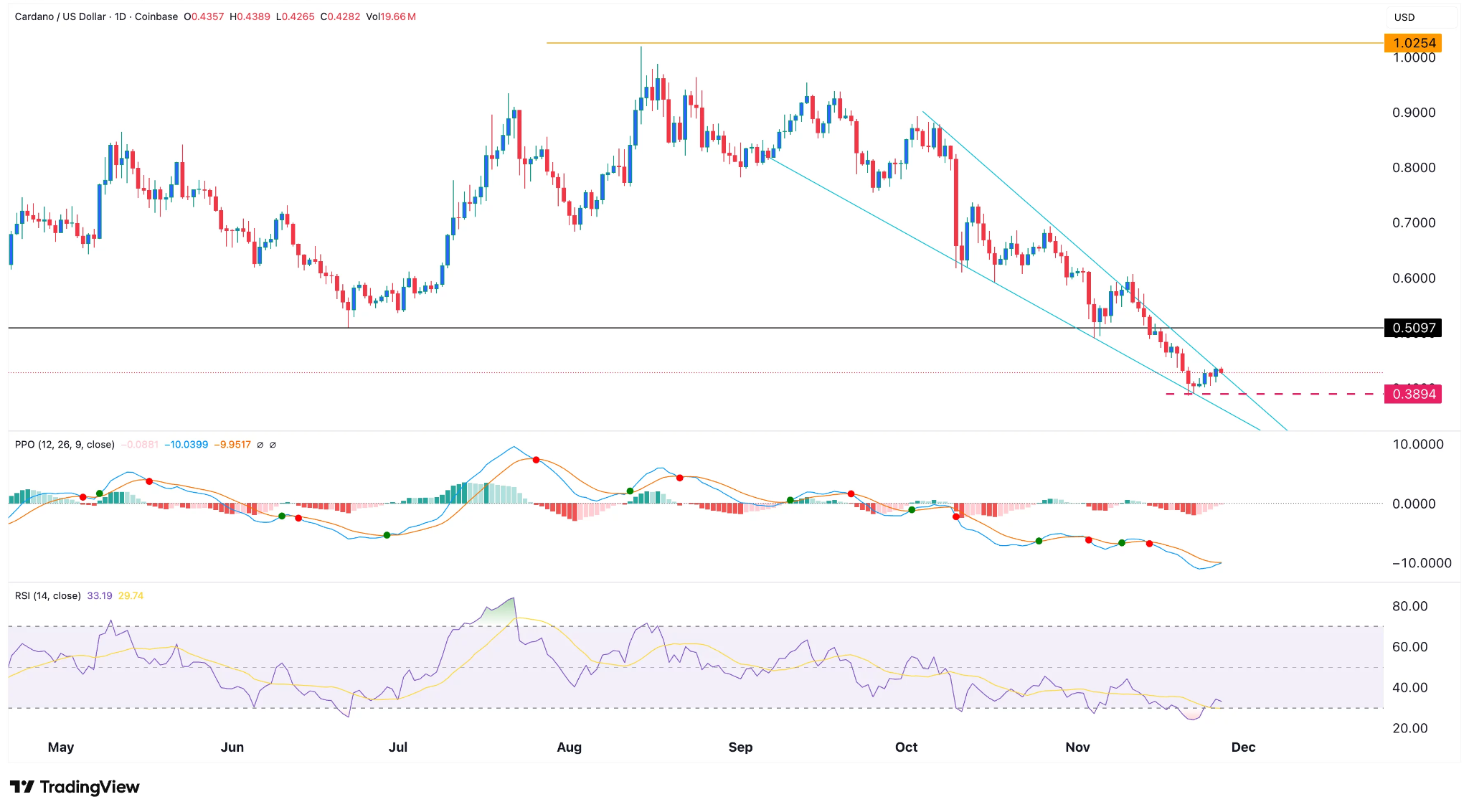1469x812 pixels.
Task: Select the PPO (12, 26, 9, close) legend
Action: pos(65,445)
